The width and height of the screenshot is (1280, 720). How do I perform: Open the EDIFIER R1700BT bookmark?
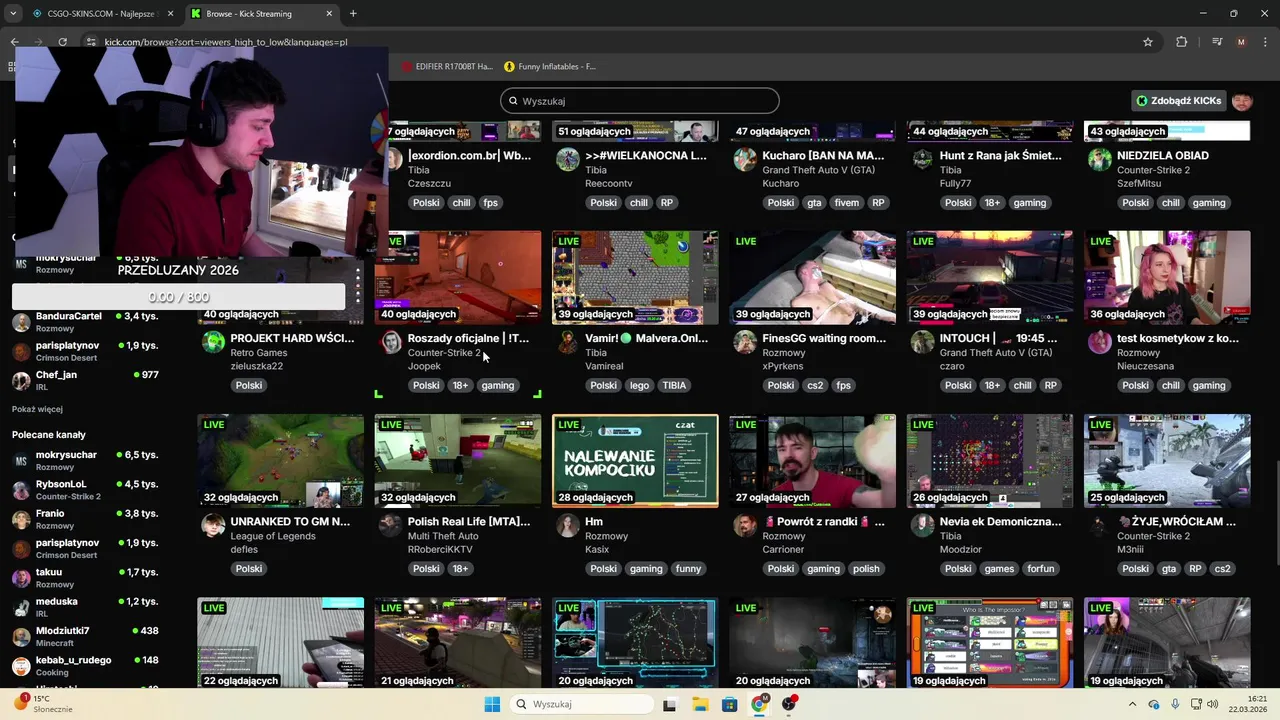pos(448,67)
